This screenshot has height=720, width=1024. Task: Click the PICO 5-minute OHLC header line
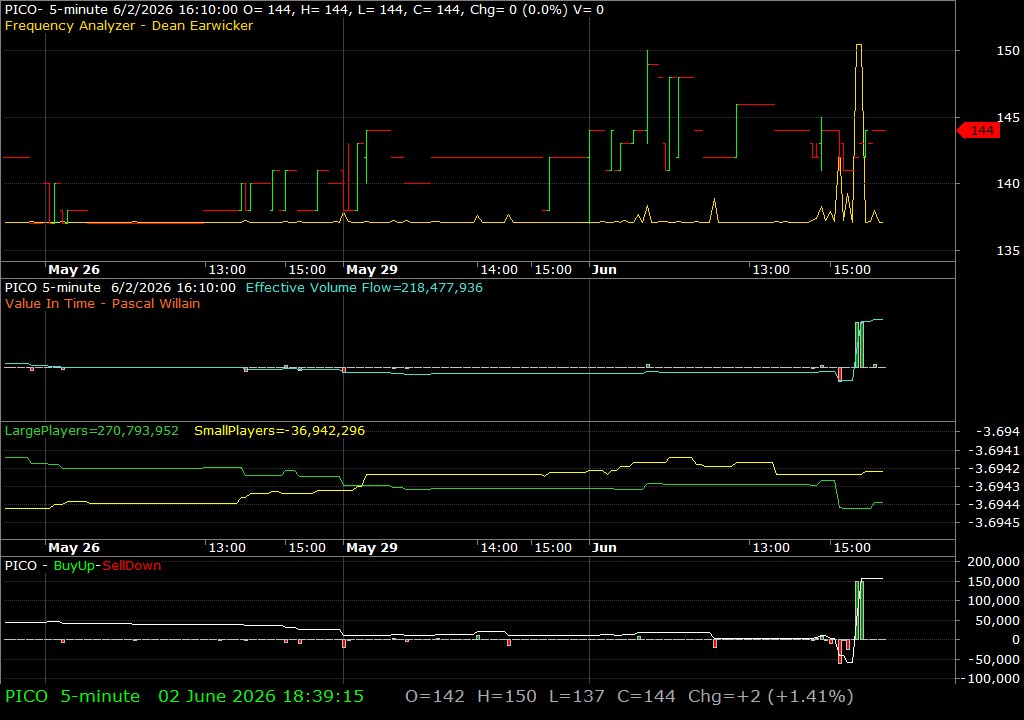click(x=304, y=10)
